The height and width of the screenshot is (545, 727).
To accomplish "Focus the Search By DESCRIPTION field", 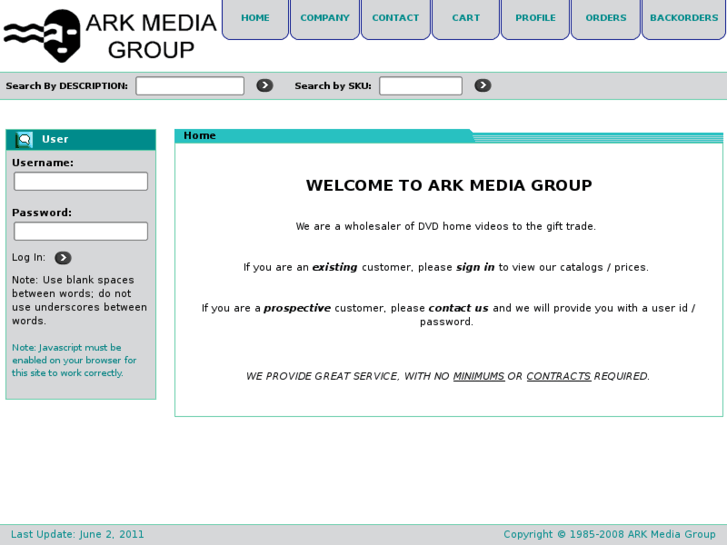I will 190,86.
